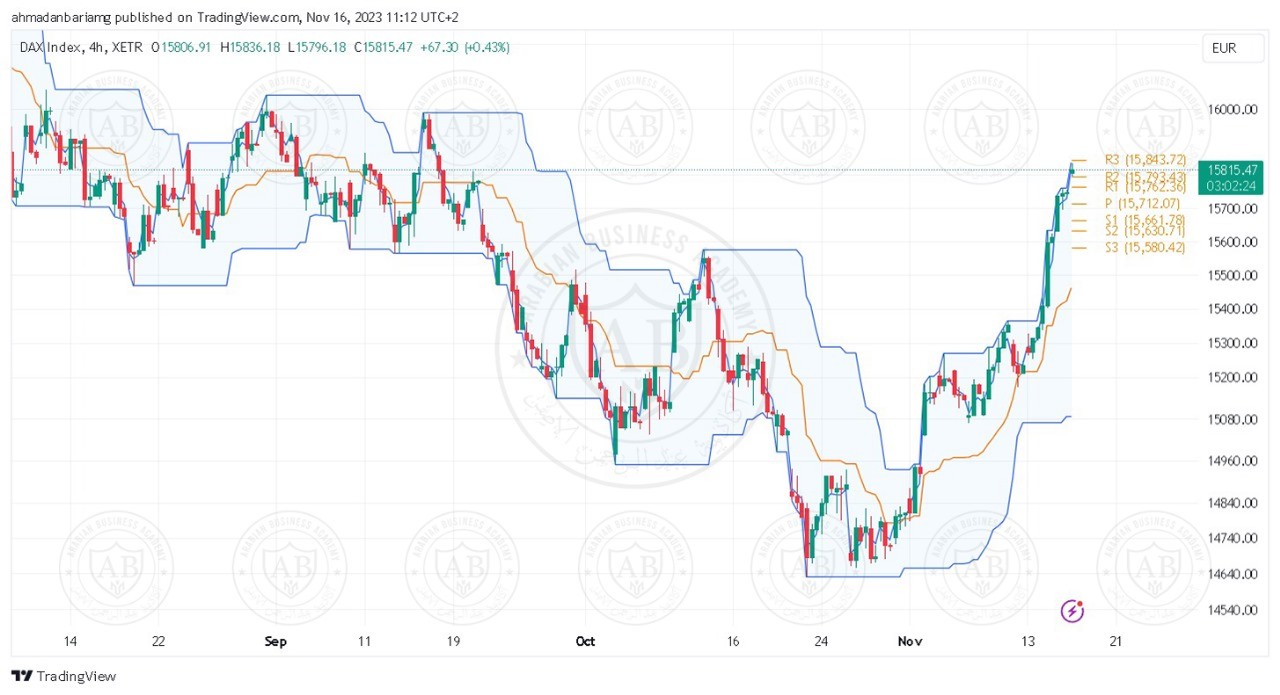This screenshot has width=1280, height=695.
Task: Click the Oct label on time axis
Action: [586, 641]
